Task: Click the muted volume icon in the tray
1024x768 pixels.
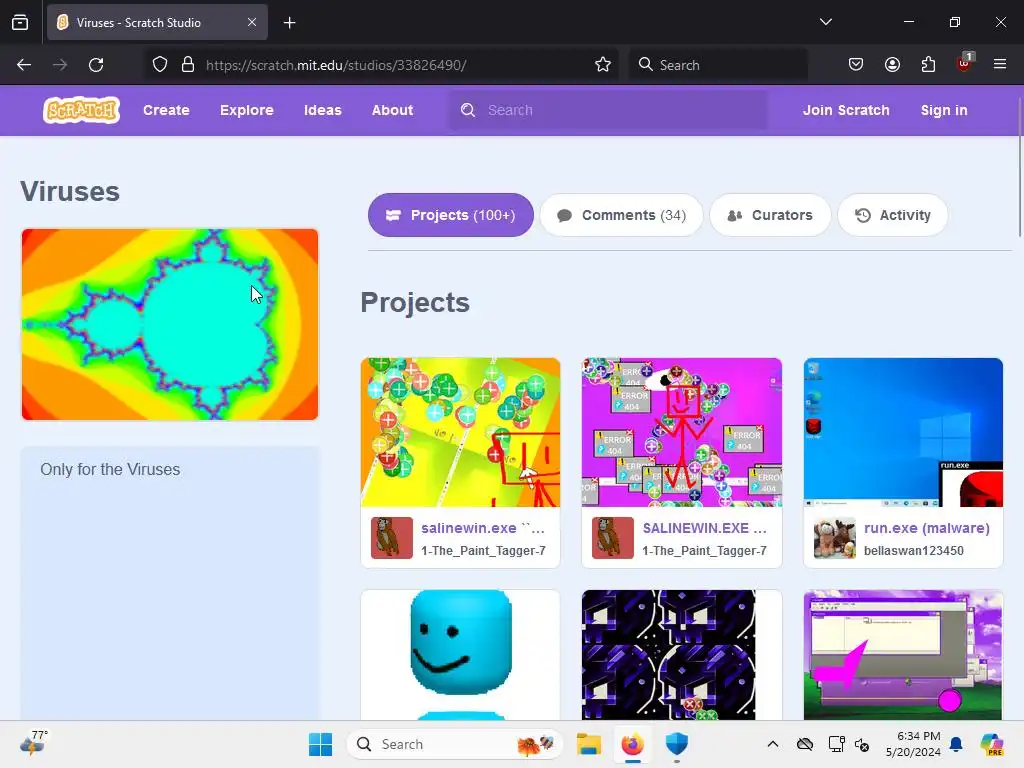Action: click(x=862, y=744)
